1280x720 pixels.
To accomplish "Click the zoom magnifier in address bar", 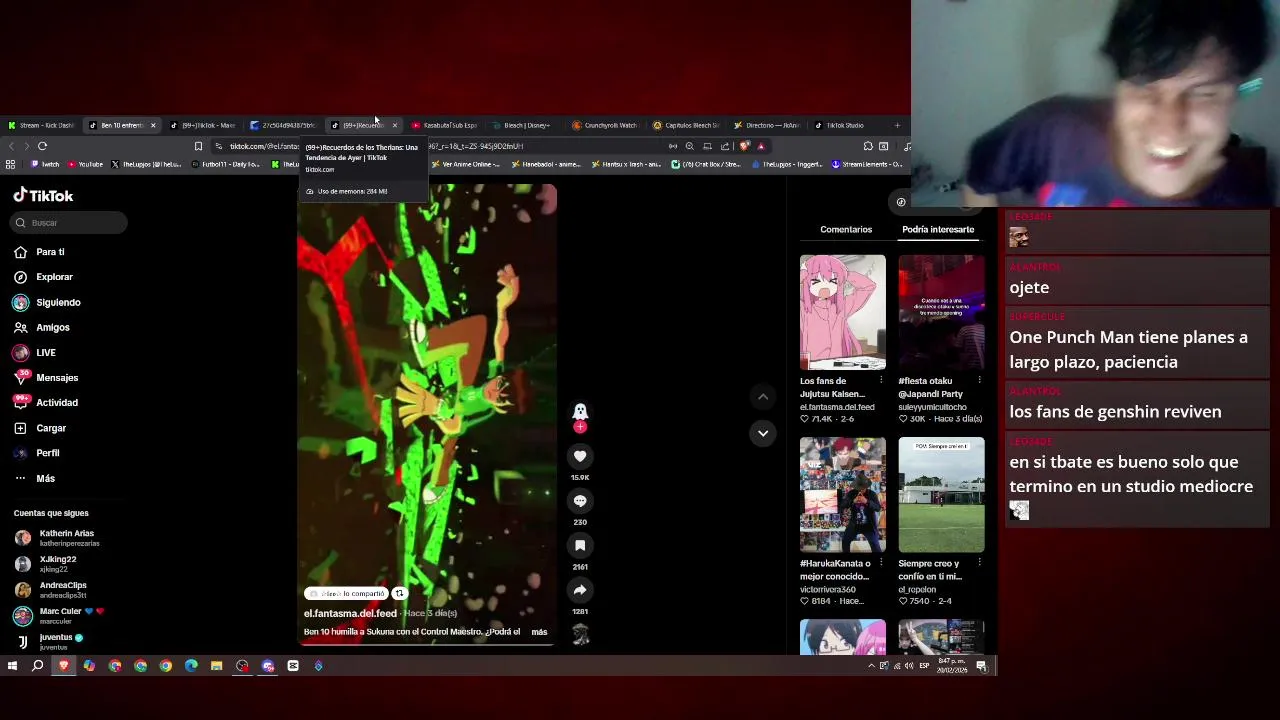I will (689, 146).
